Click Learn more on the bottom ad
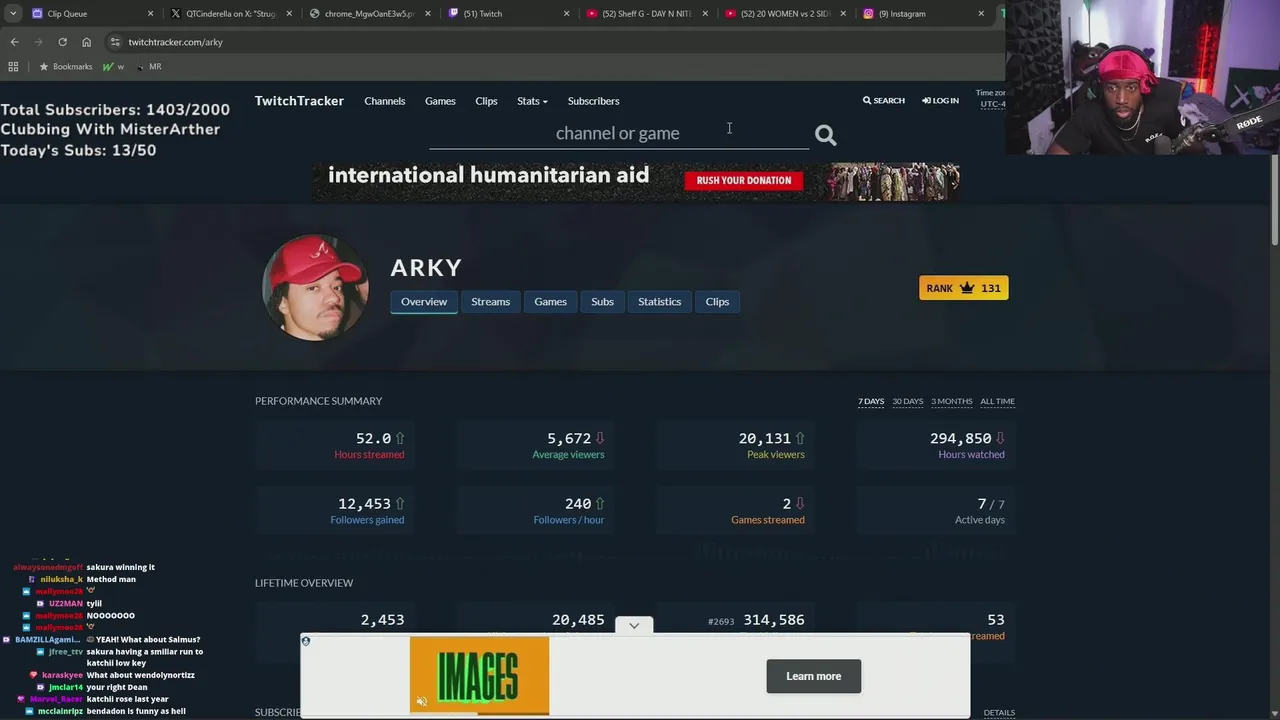1280x720 pixels. (x=813, y=676)
